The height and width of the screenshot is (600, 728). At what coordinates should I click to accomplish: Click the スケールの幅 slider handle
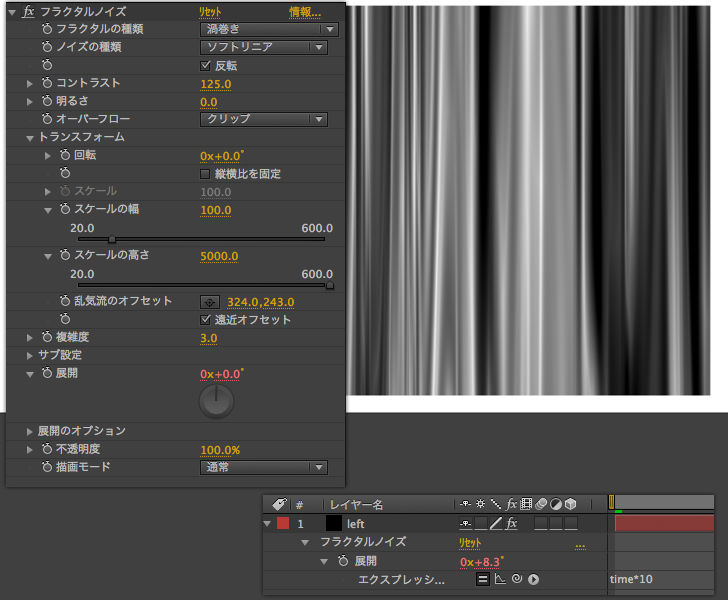pyautogui.click(x=111, y=239)
